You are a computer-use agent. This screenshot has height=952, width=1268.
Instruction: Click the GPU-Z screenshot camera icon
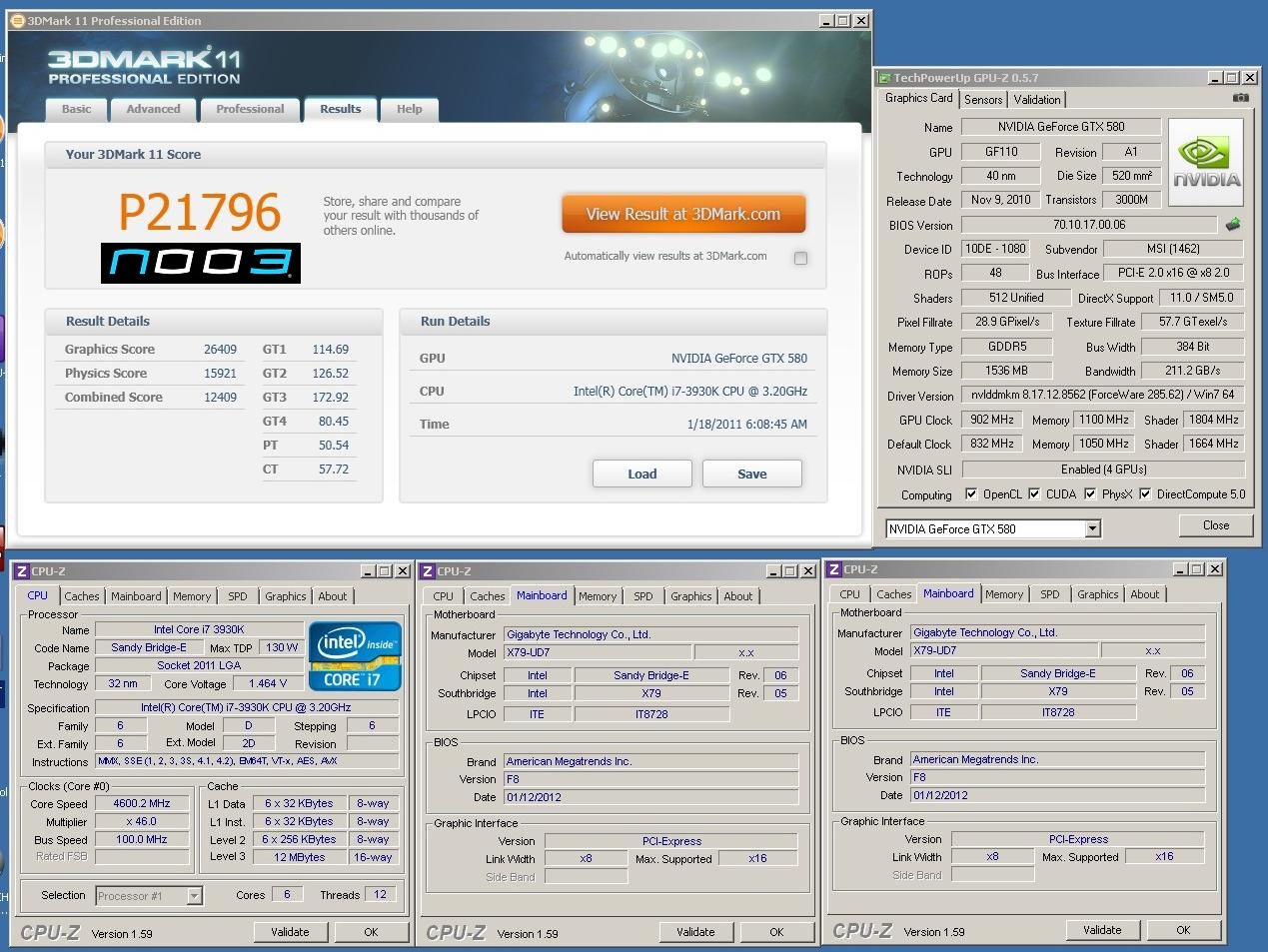coord(1240,98)
